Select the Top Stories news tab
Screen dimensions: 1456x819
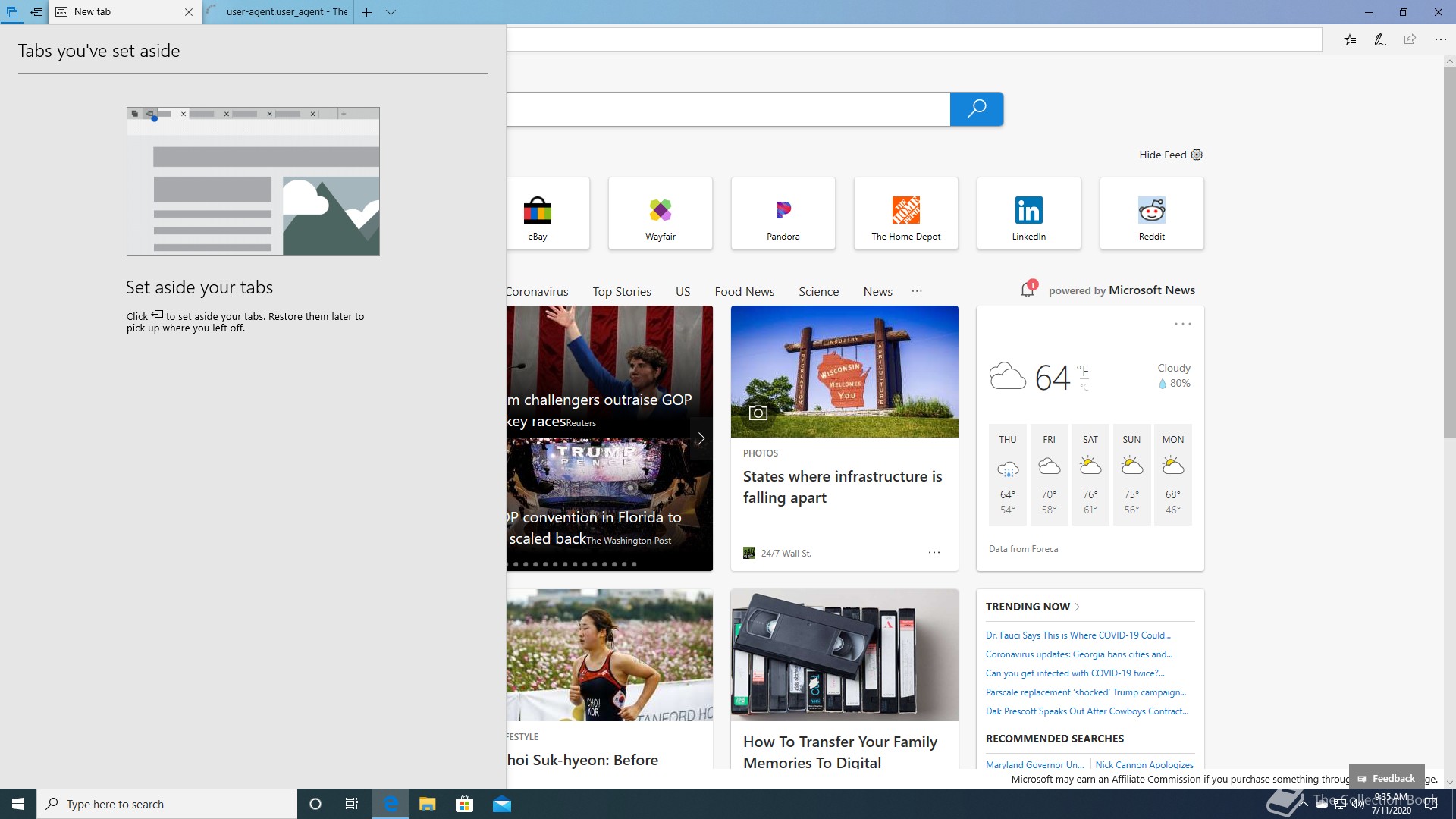pos(622,291)
